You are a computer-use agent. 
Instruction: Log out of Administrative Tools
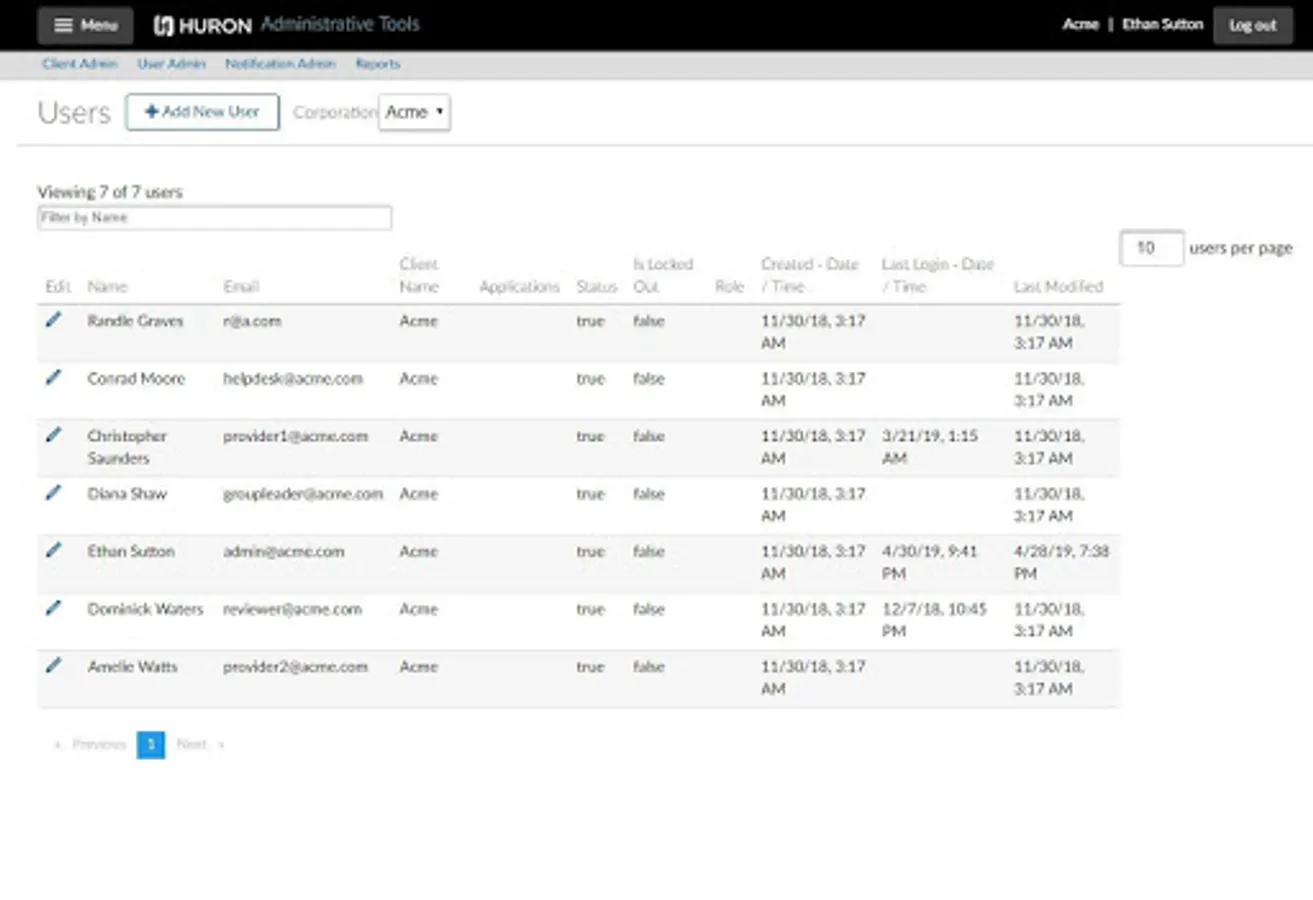click(1253, 26)
